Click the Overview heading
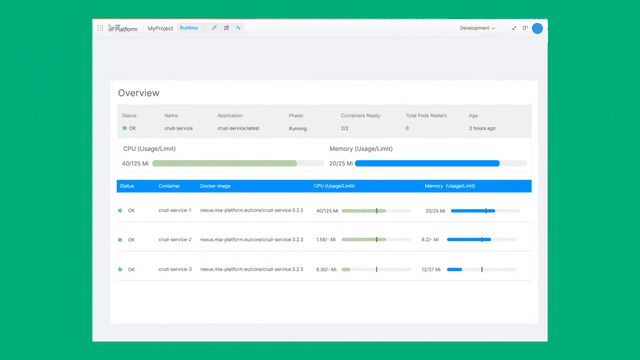Viewport: 640px width, 360px height. tap(138, 93)
